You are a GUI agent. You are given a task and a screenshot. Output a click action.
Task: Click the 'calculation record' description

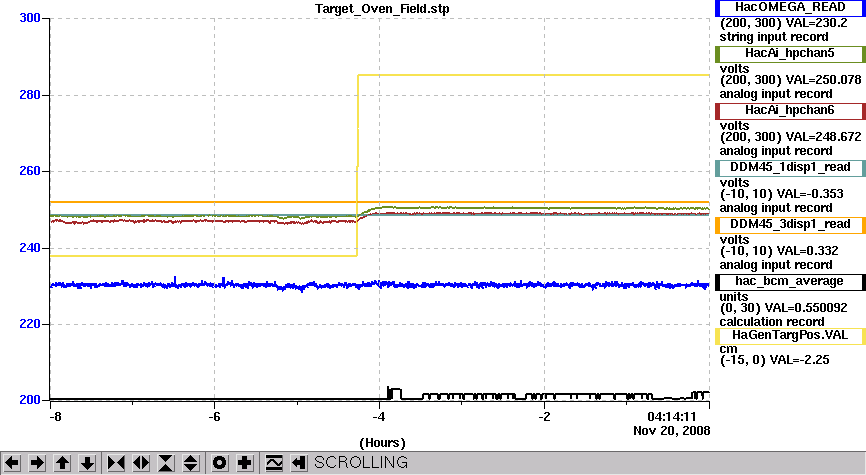point(772,322)
